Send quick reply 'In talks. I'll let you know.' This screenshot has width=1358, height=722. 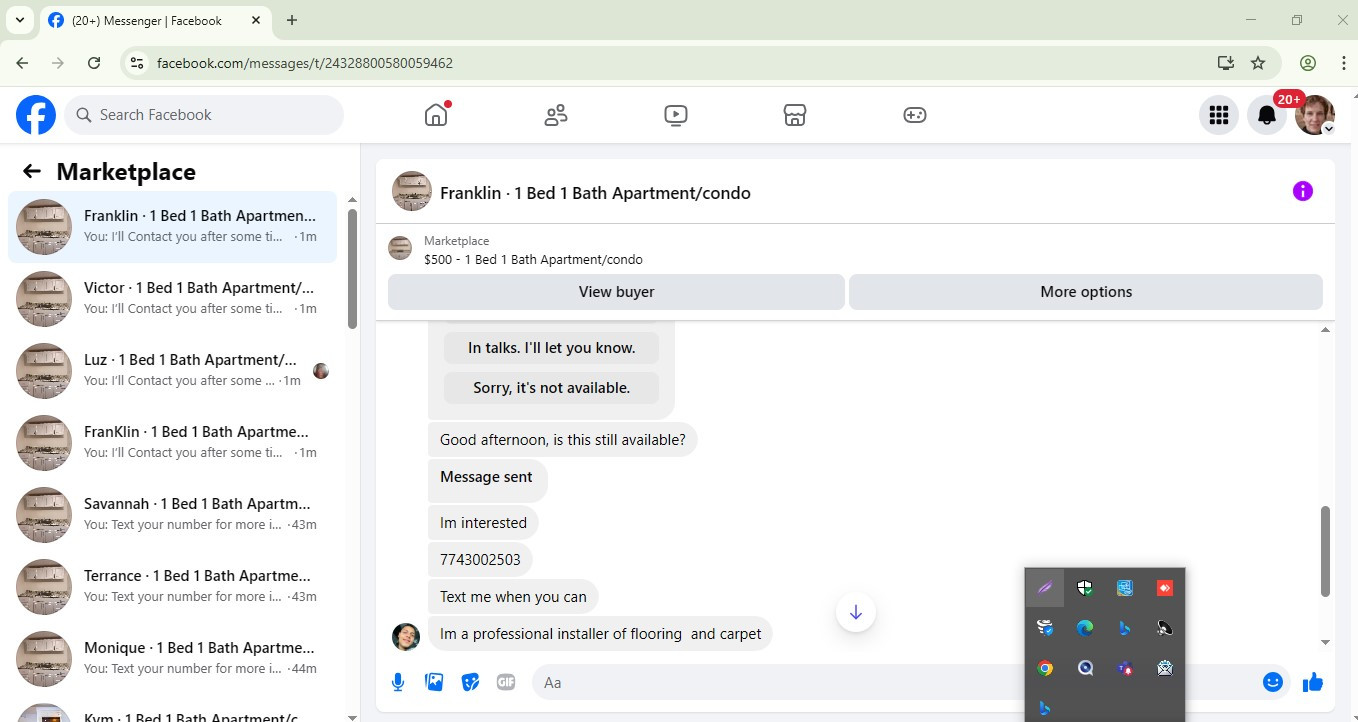552,348
